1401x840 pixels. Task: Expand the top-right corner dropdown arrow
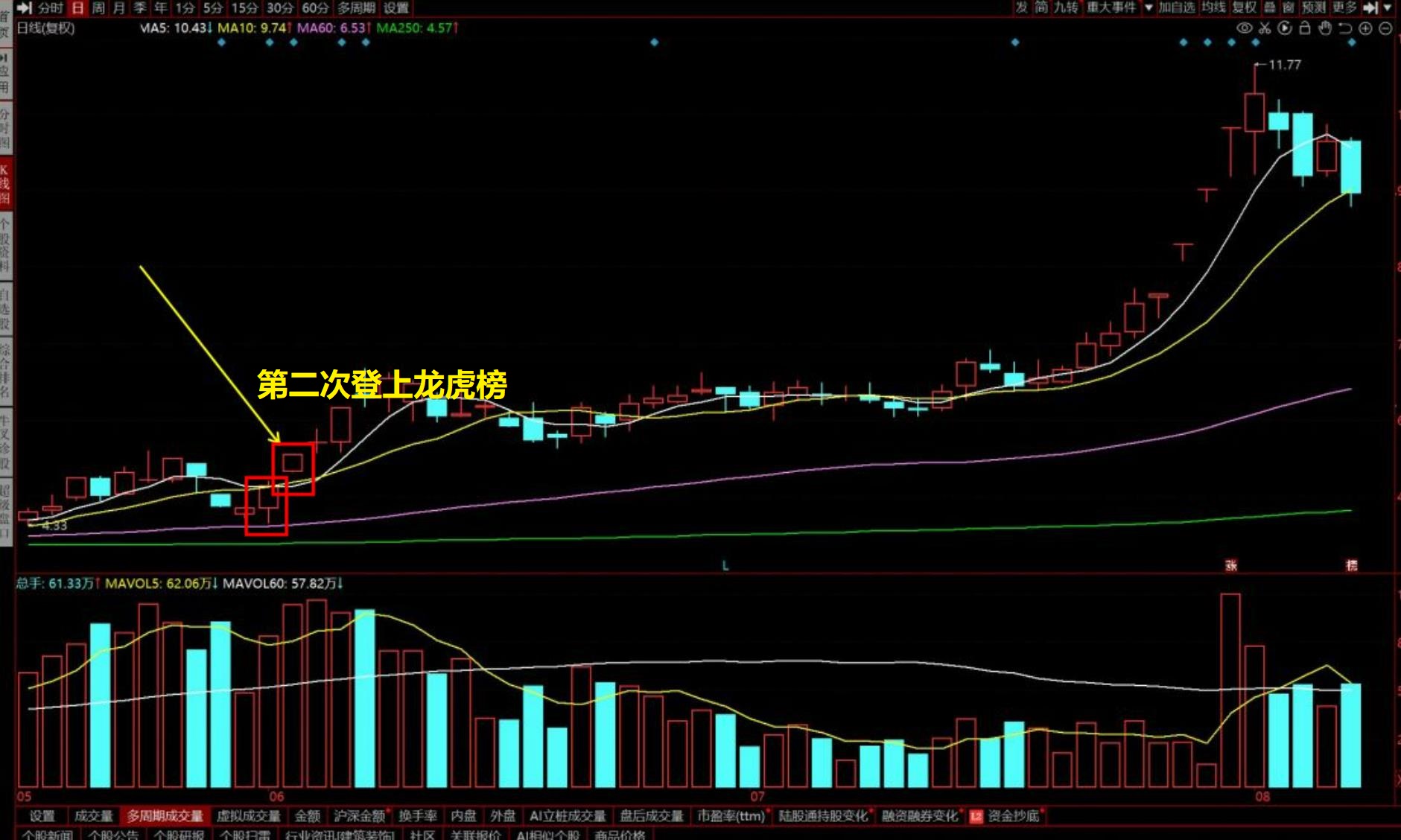click(1388, 7)
